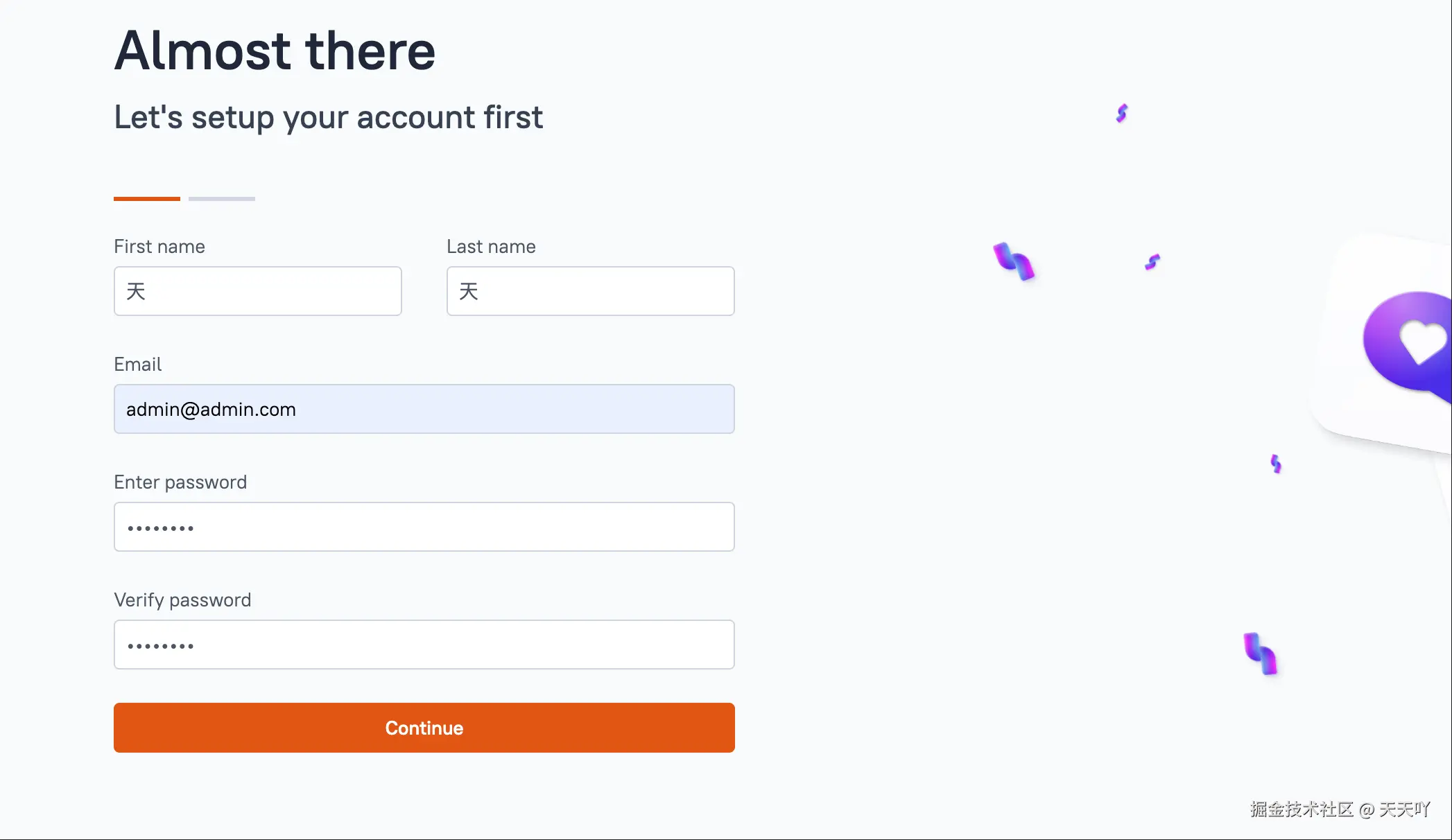This screenshot has height=840, width=1452.
Task: Click the "Enter password" label
Action: click(x=180, y=482)
